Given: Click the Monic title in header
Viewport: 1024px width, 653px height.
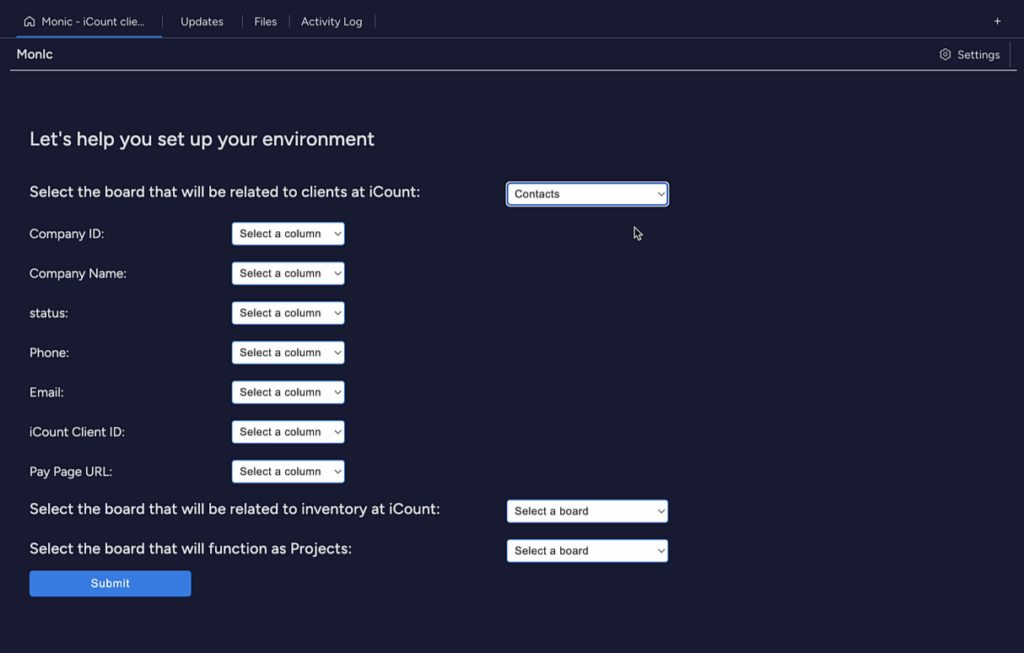Looking at the screenshot, I should (35, 54).
